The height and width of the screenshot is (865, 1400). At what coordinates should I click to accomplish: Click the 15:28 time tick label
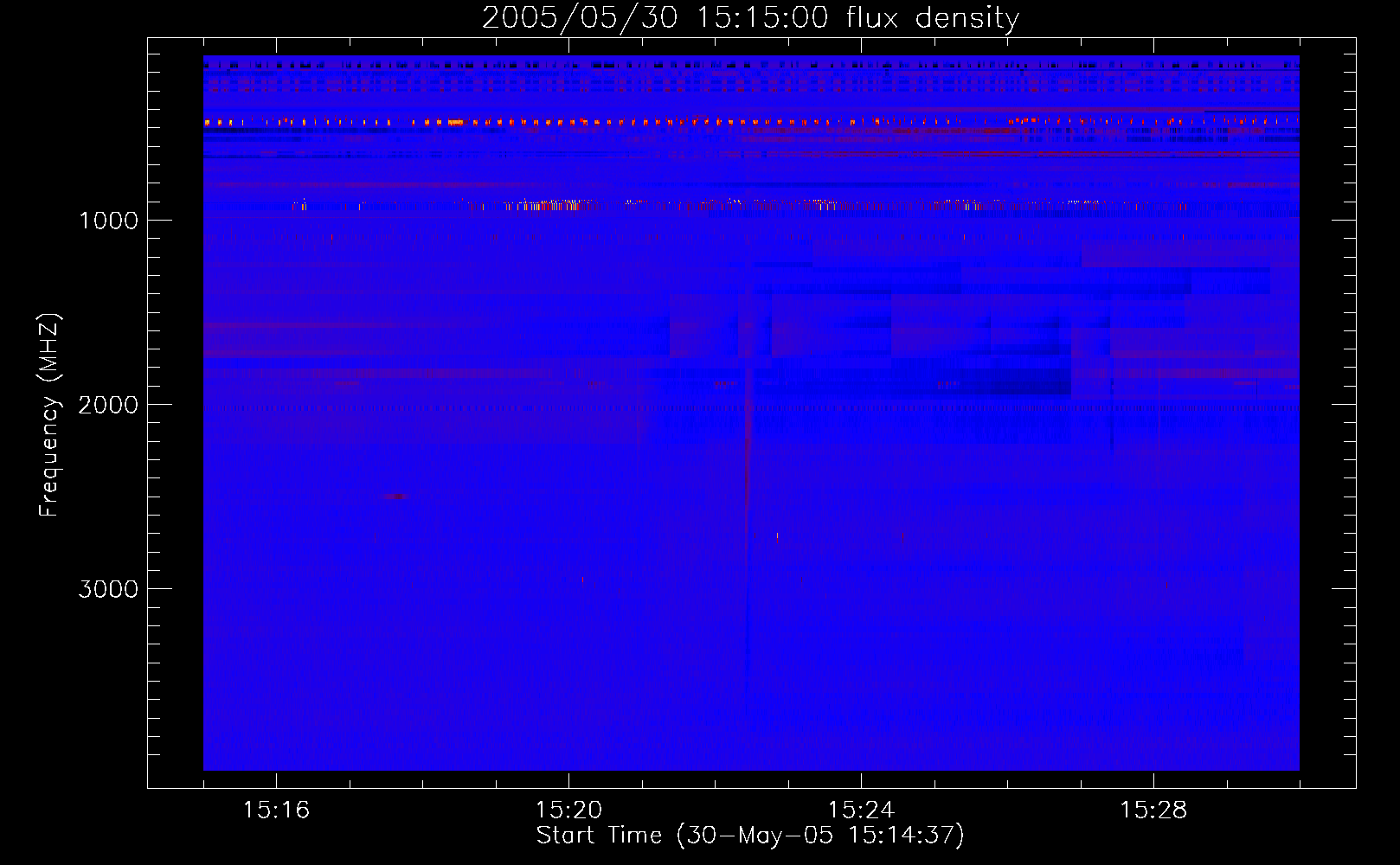click(x=1153, y=810)
